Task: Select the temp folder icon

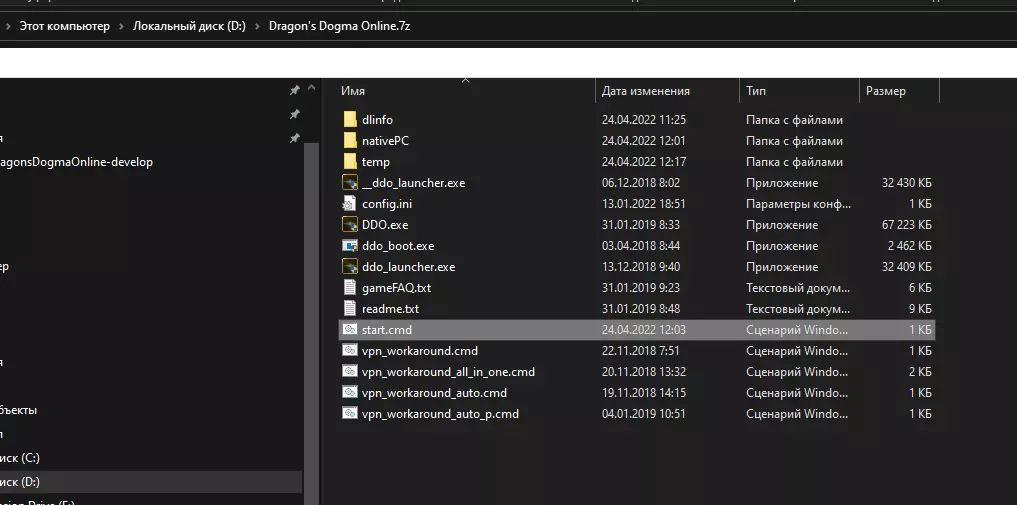Action: coord(350,161)
